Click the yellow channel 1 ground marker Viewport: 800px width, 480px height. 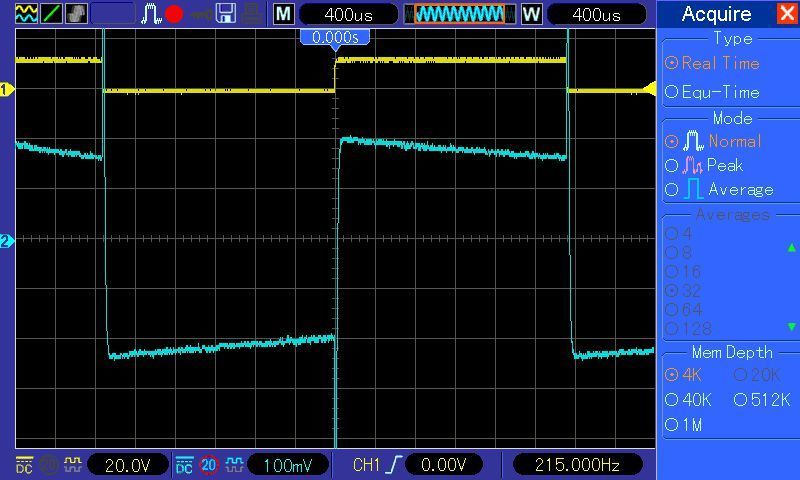[7, 90]
